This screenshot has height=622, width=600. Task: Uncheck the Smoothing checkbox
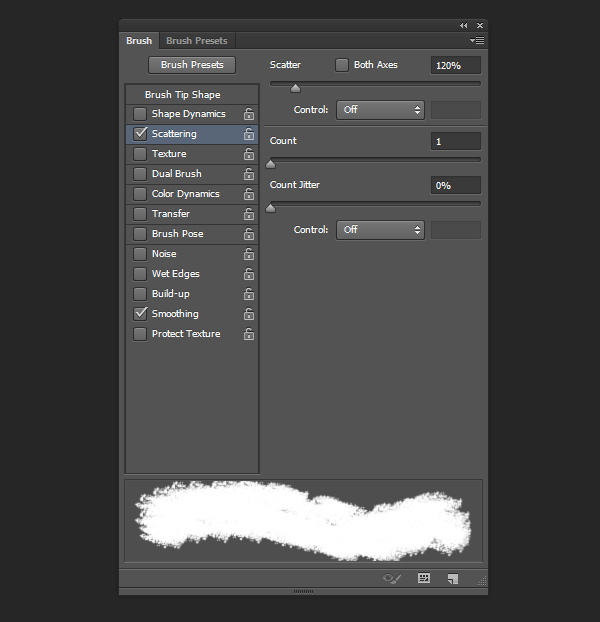coord(140,314)
